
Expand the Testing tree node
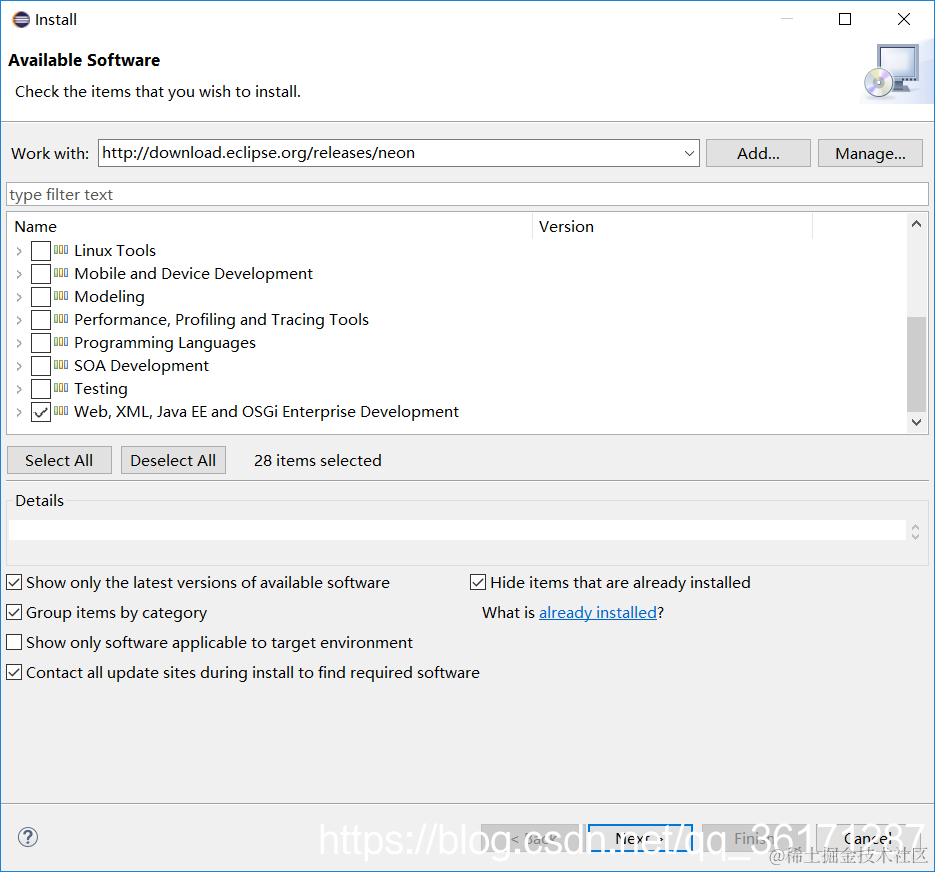19,389
